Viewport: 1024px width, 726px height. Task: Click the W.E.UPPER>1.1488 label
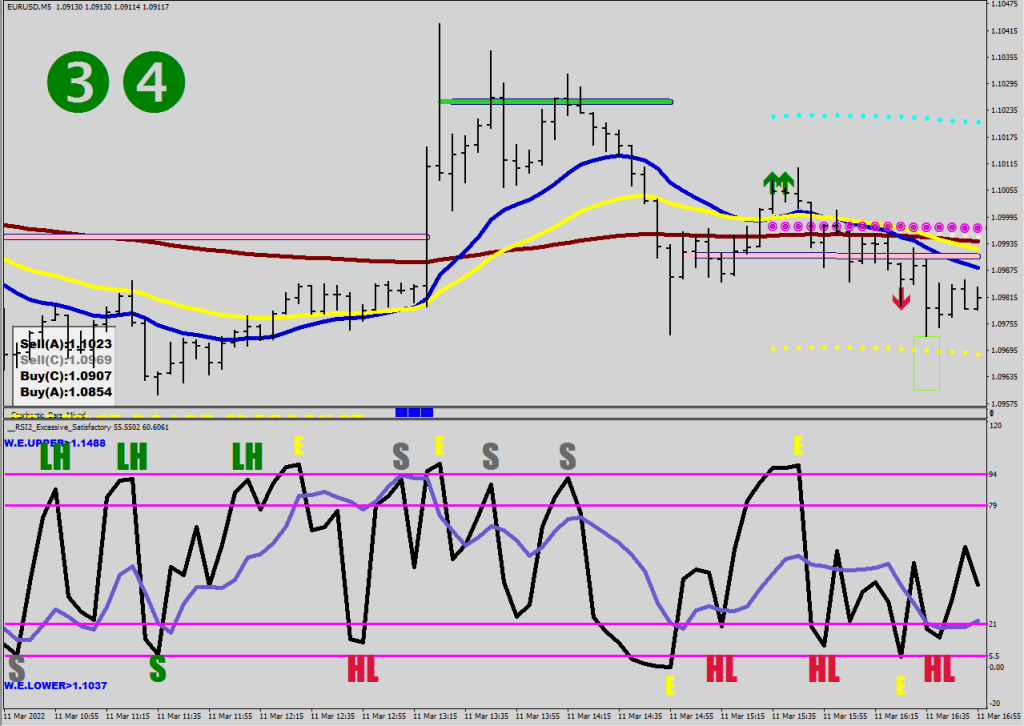click(x=55, y=443)
